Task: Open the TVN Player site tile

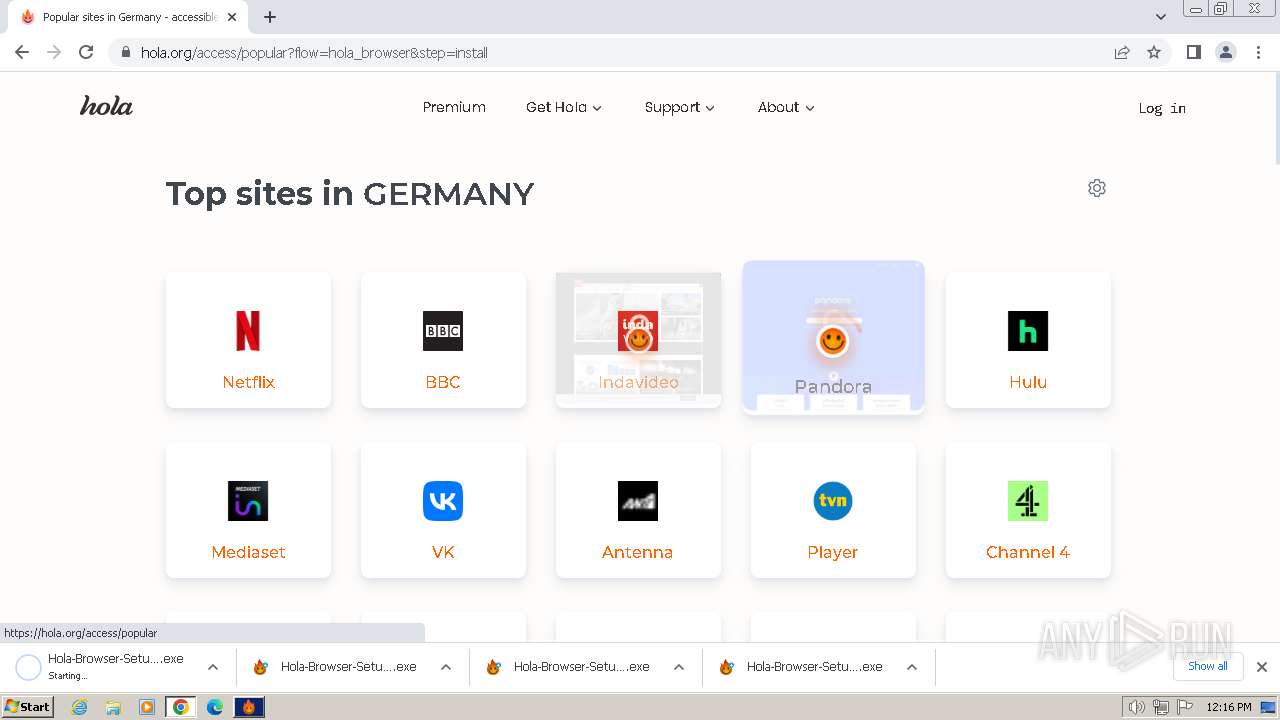Action: point(833,510)
